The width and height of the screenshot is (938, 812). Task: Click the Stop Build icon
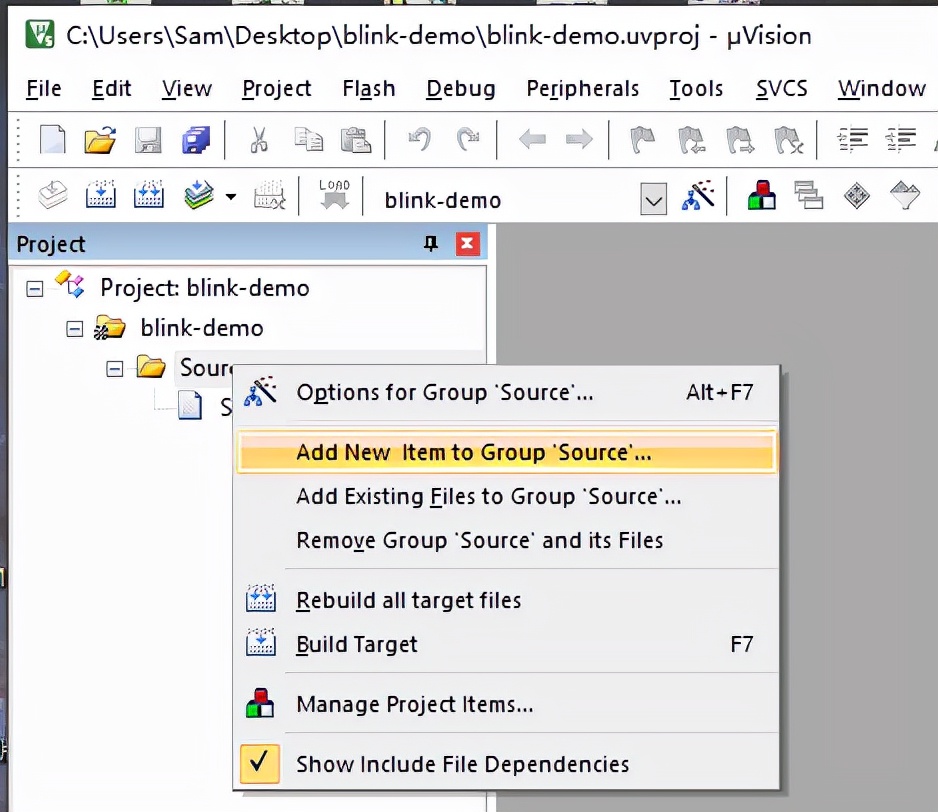point(269,194)
